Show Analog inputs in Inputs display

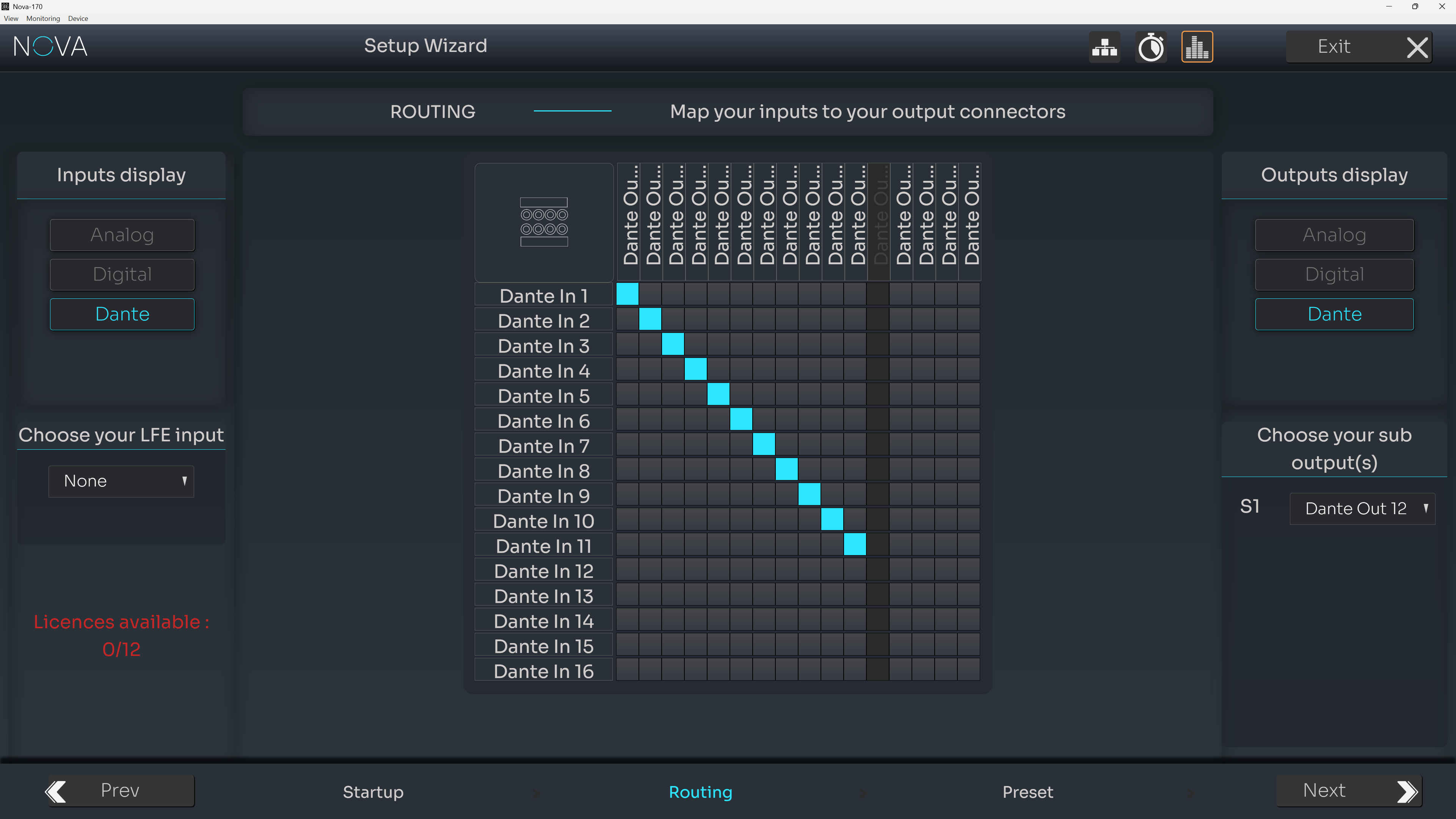click(122, 235)
